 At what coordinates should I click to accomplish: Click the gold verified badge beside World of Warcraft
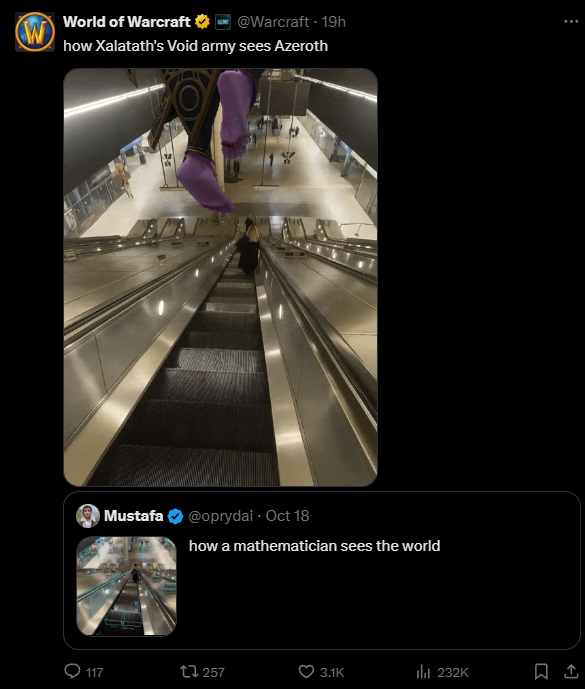coord(203,22)
